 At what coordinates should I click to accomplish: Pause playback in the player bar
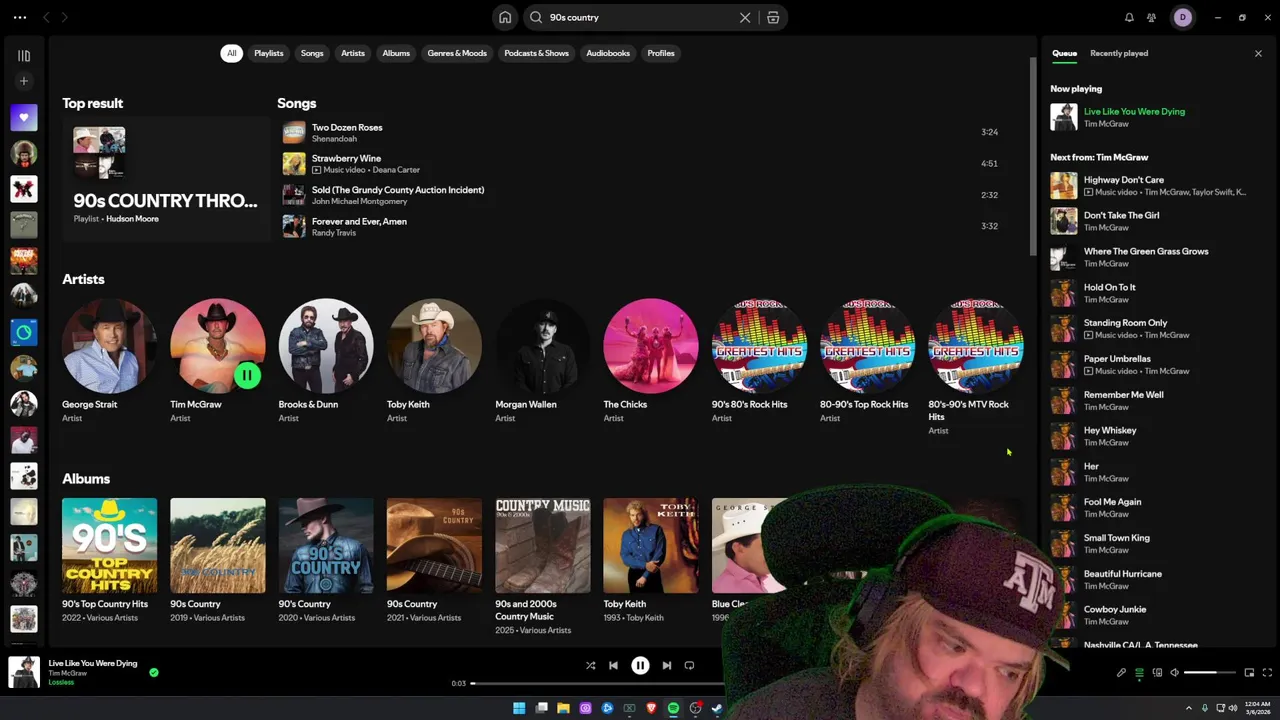[640, 665]
